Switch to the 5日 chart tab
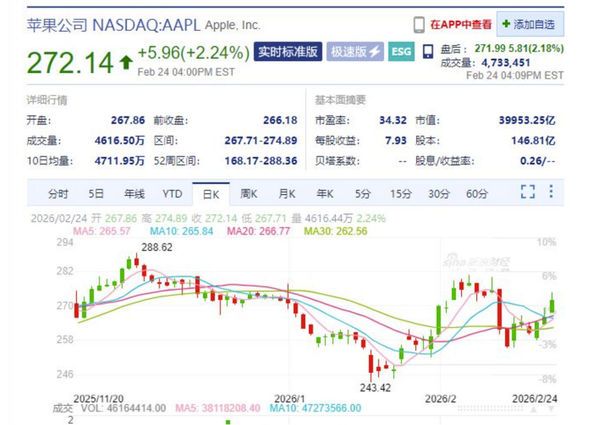Image resolution: width=600 pixels, height=425 pixels. pos(96,193)
